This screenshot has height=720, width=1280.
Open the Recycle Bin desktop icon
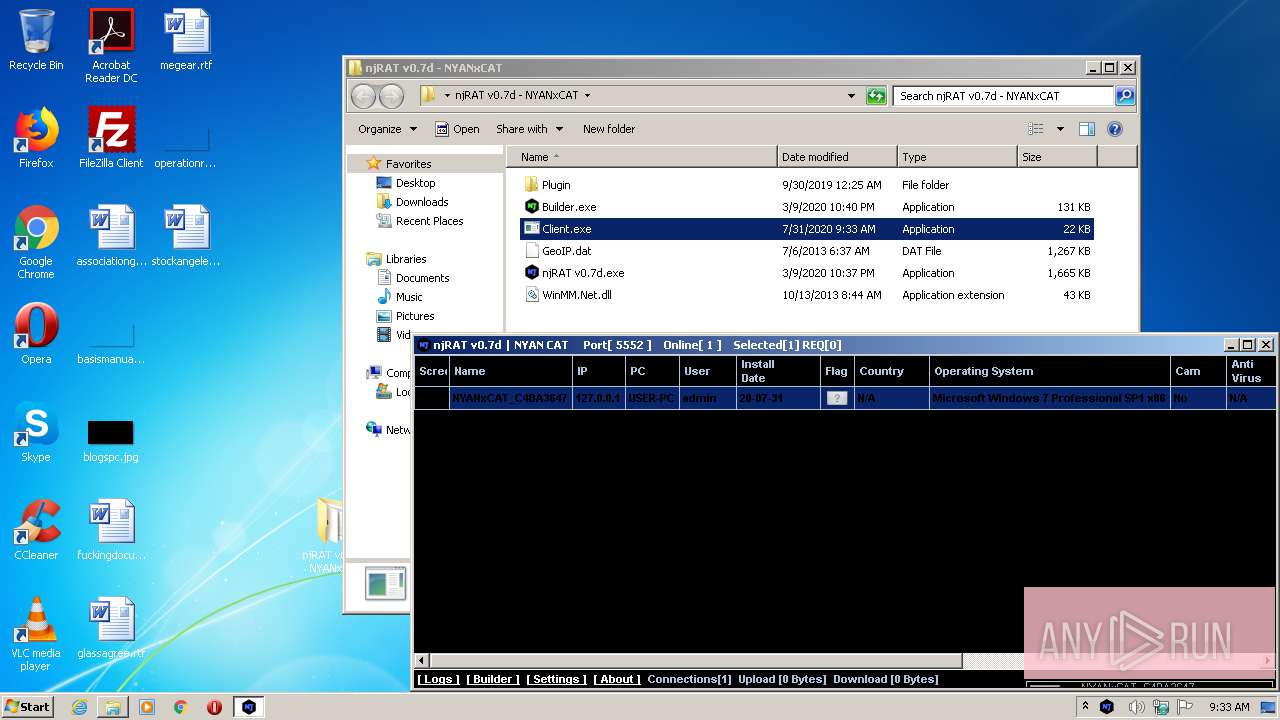point(36,40)
